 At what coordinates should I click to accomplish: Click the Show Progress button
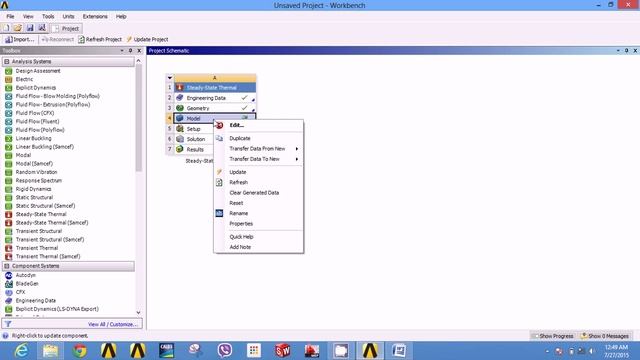pos(553,336)
